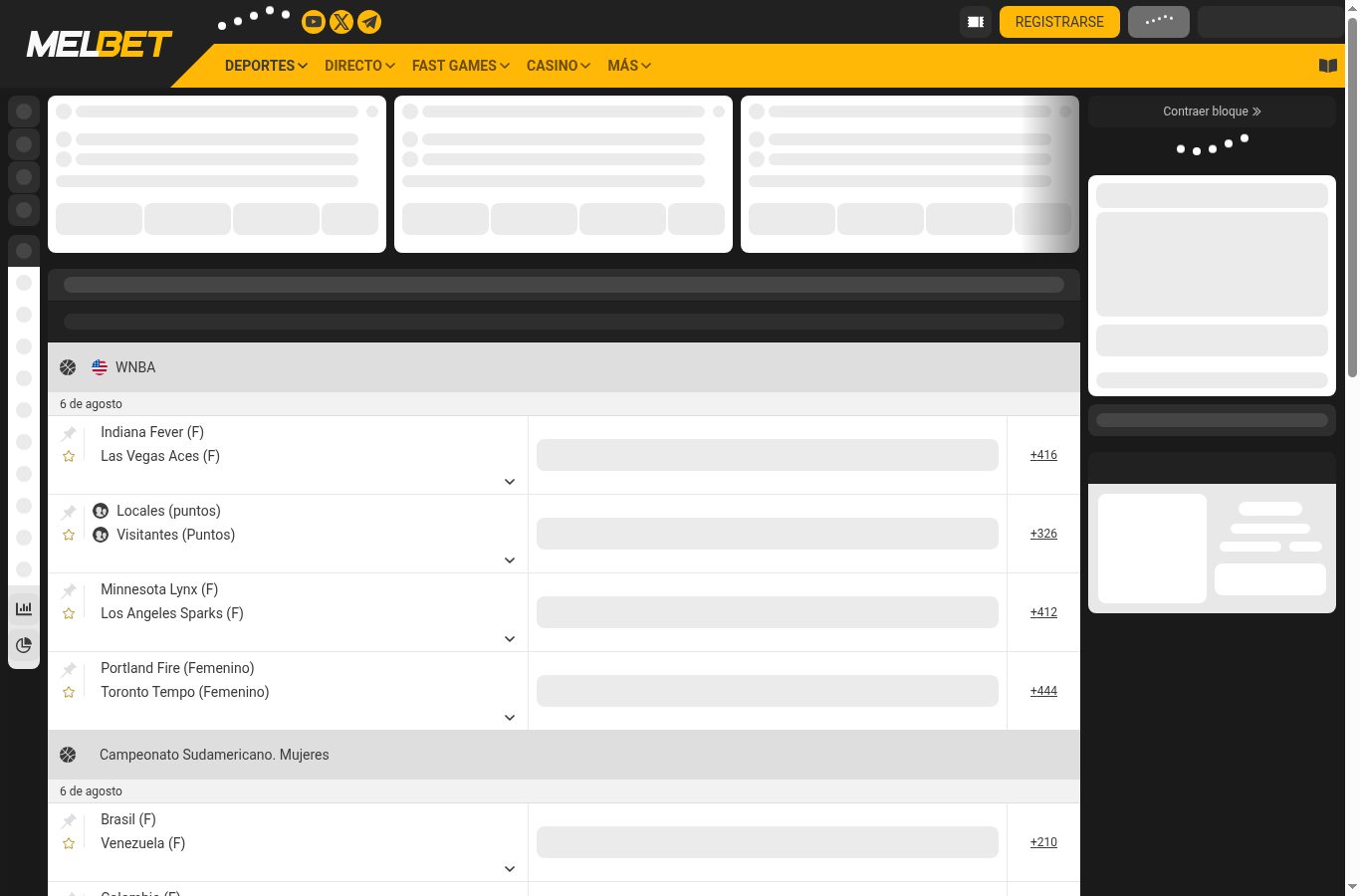
Task: Click the basketball icon beside Campeonato Sudamericano
Action: coord(68,755)
